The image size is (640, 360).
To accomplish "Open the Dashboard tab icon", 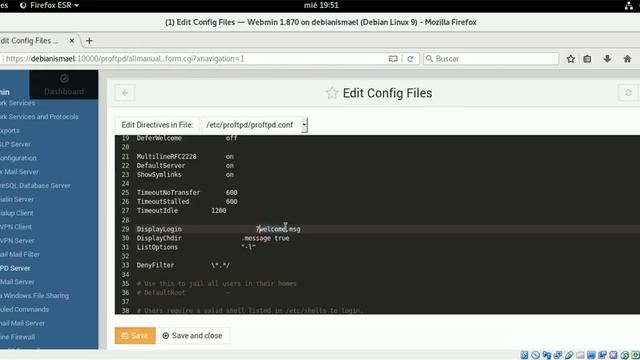I will [x=64, y=78].
